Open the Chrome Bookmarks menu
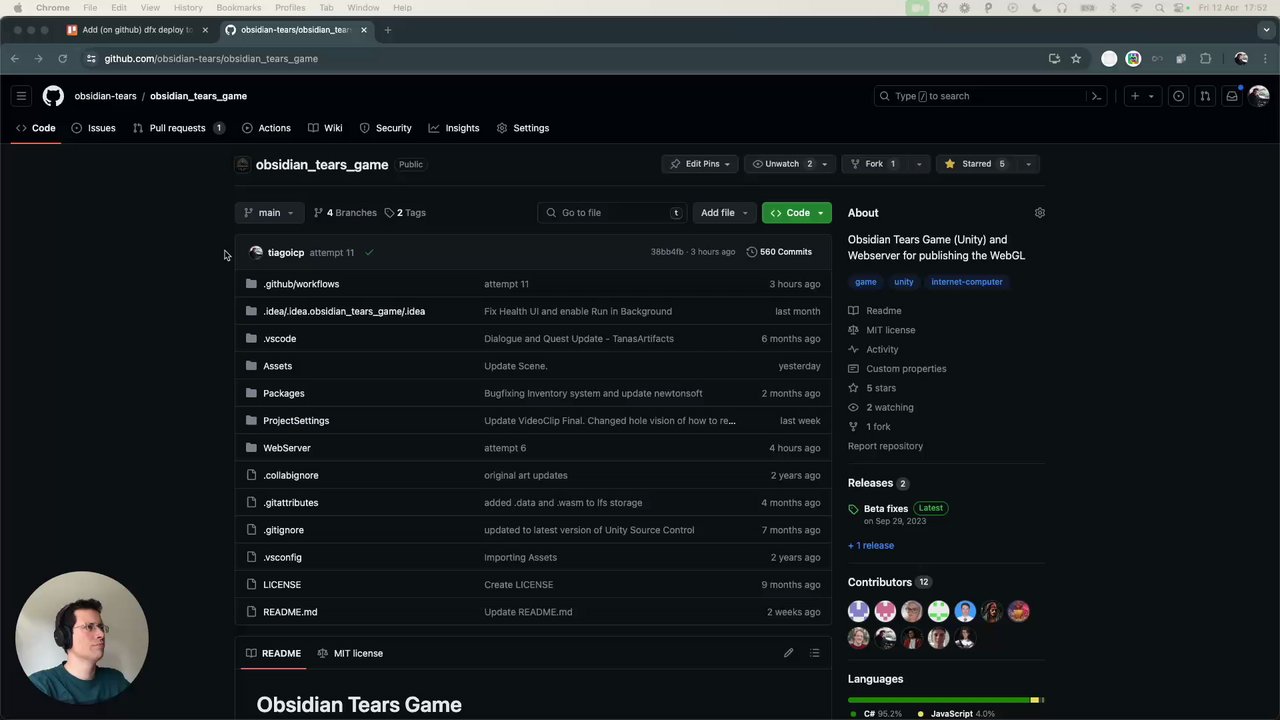The height and width of the screenshot is (720, 1280). [239, 8]
